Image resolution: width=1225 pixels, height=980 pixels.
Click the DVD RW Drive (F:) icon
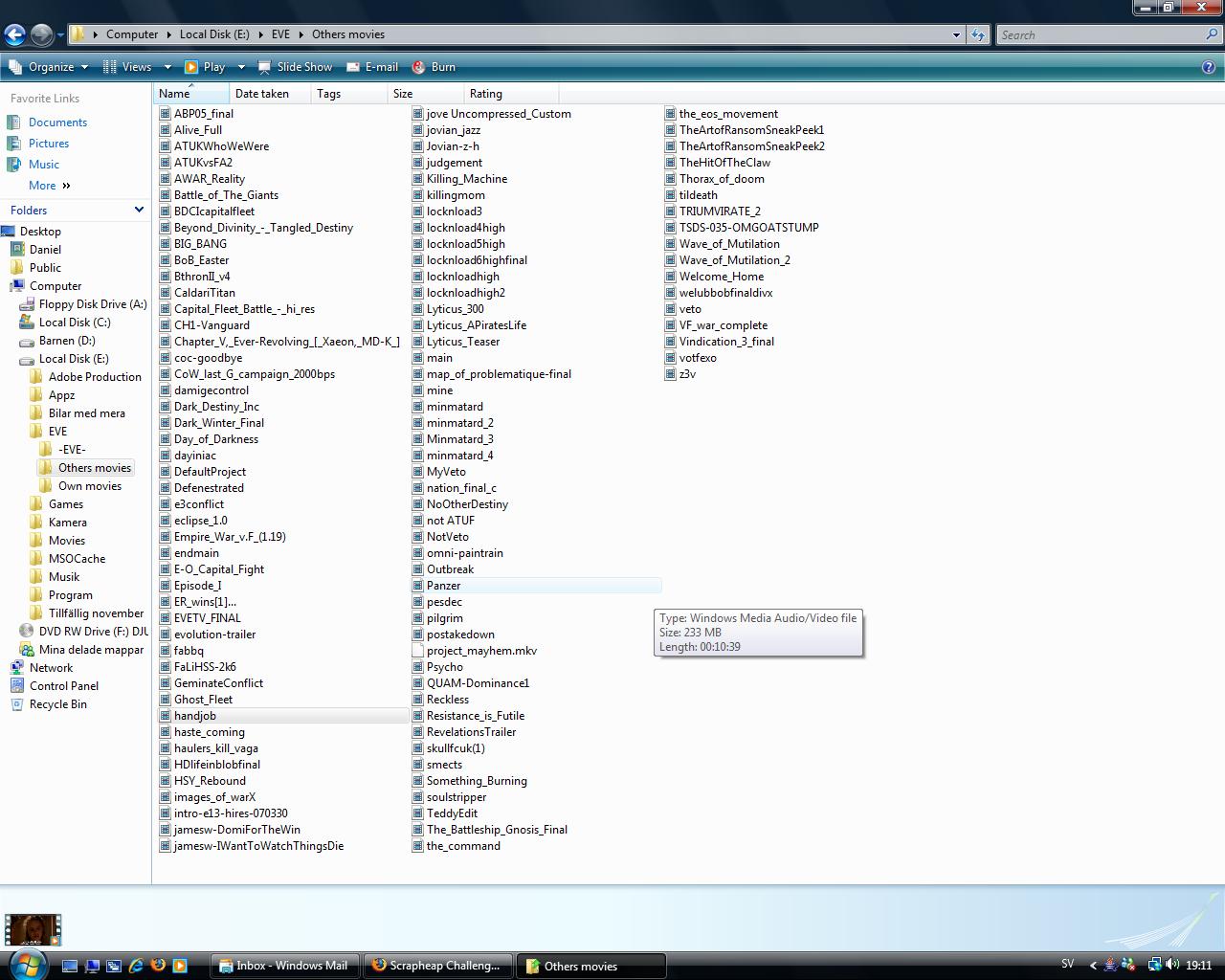pos(26,632)
